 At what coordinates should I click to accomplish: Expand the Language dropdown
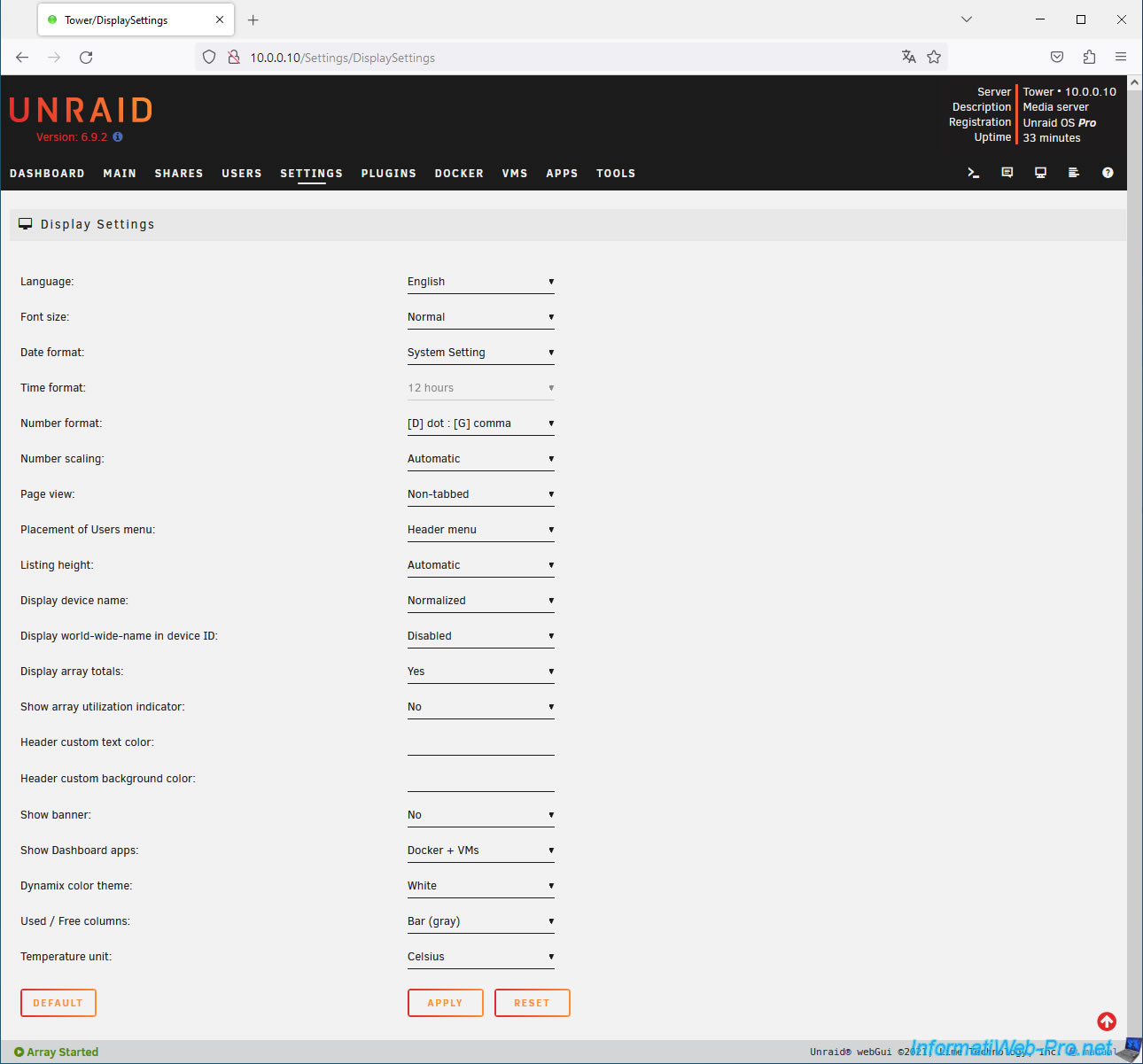point(480,282)
